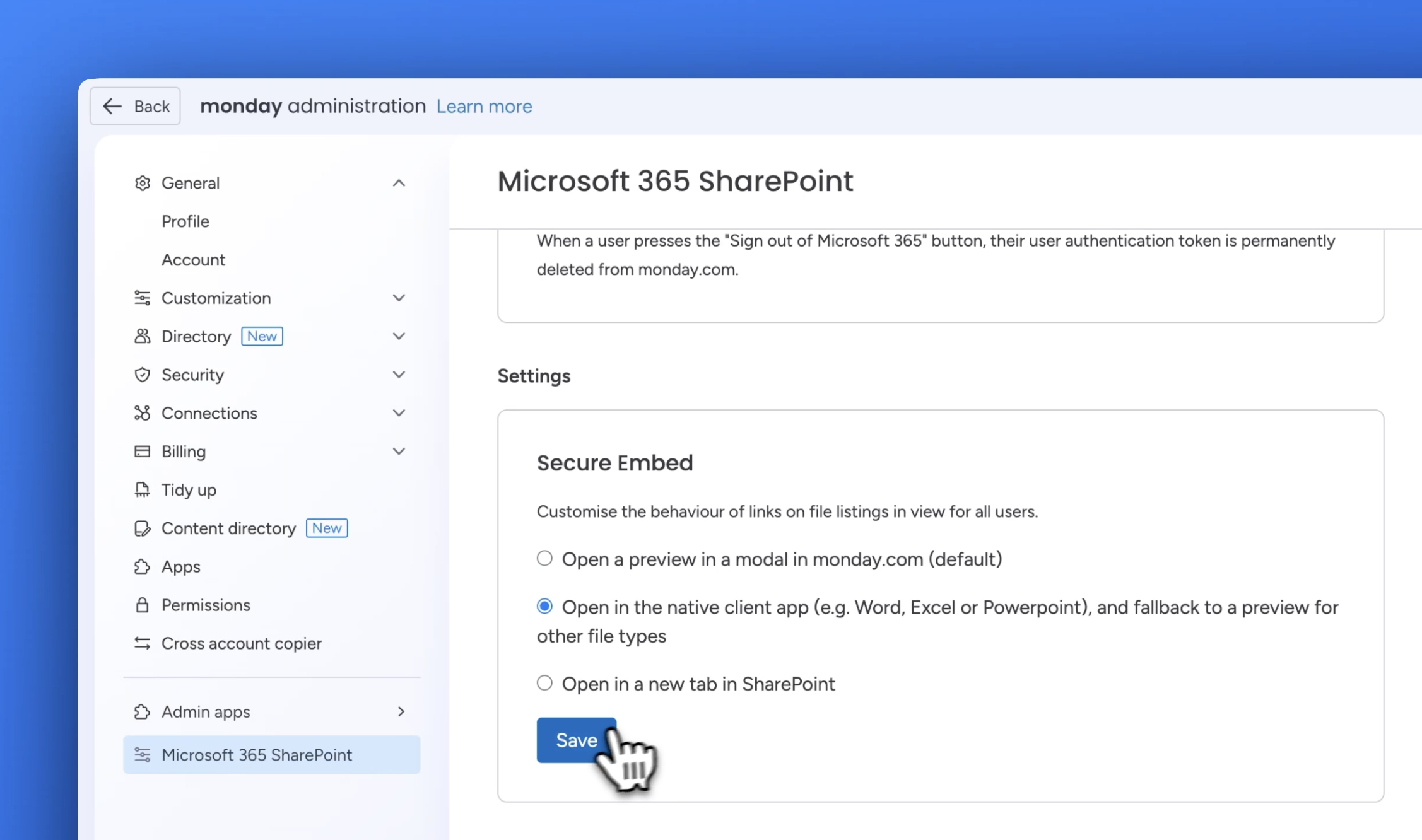Click the Permissions lock icon

[143, 604]
